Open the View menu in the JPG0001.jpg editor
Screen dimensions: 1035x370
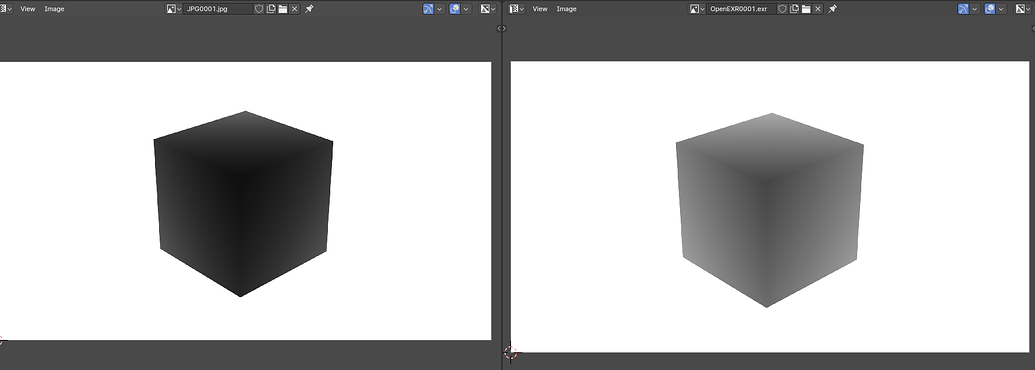tap(28, 9)
